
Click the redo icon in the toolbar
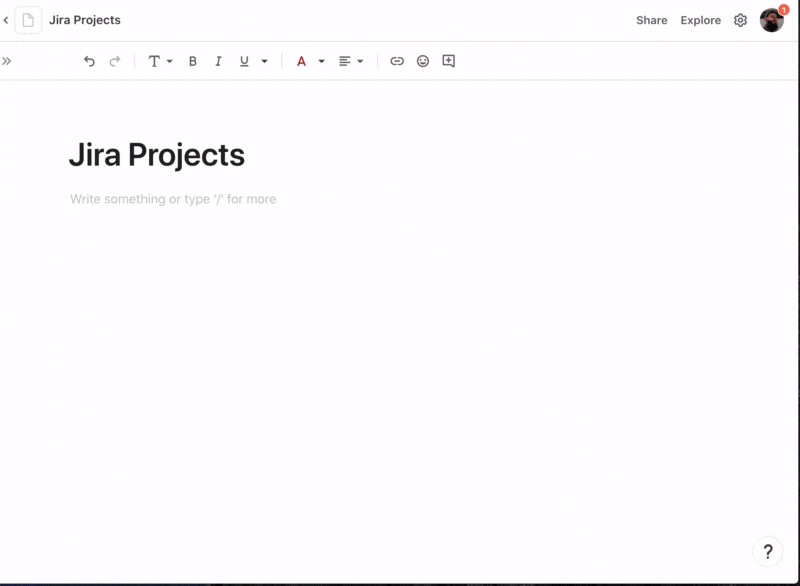coord(114,61)
